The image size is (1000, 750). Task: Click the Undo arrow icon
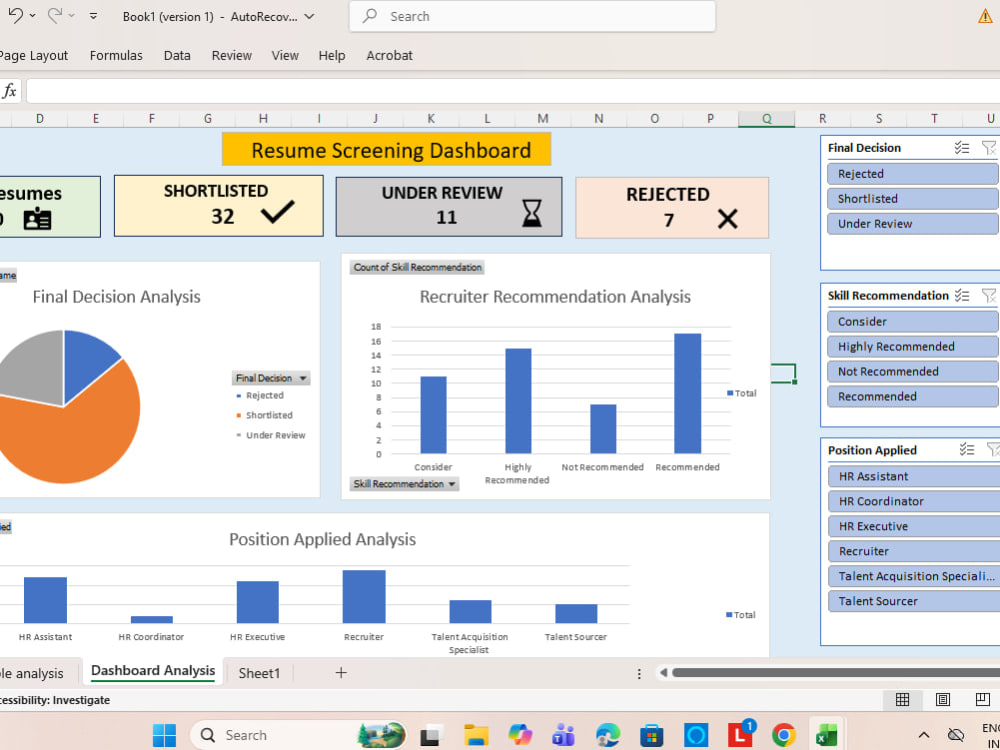point(15,15)
